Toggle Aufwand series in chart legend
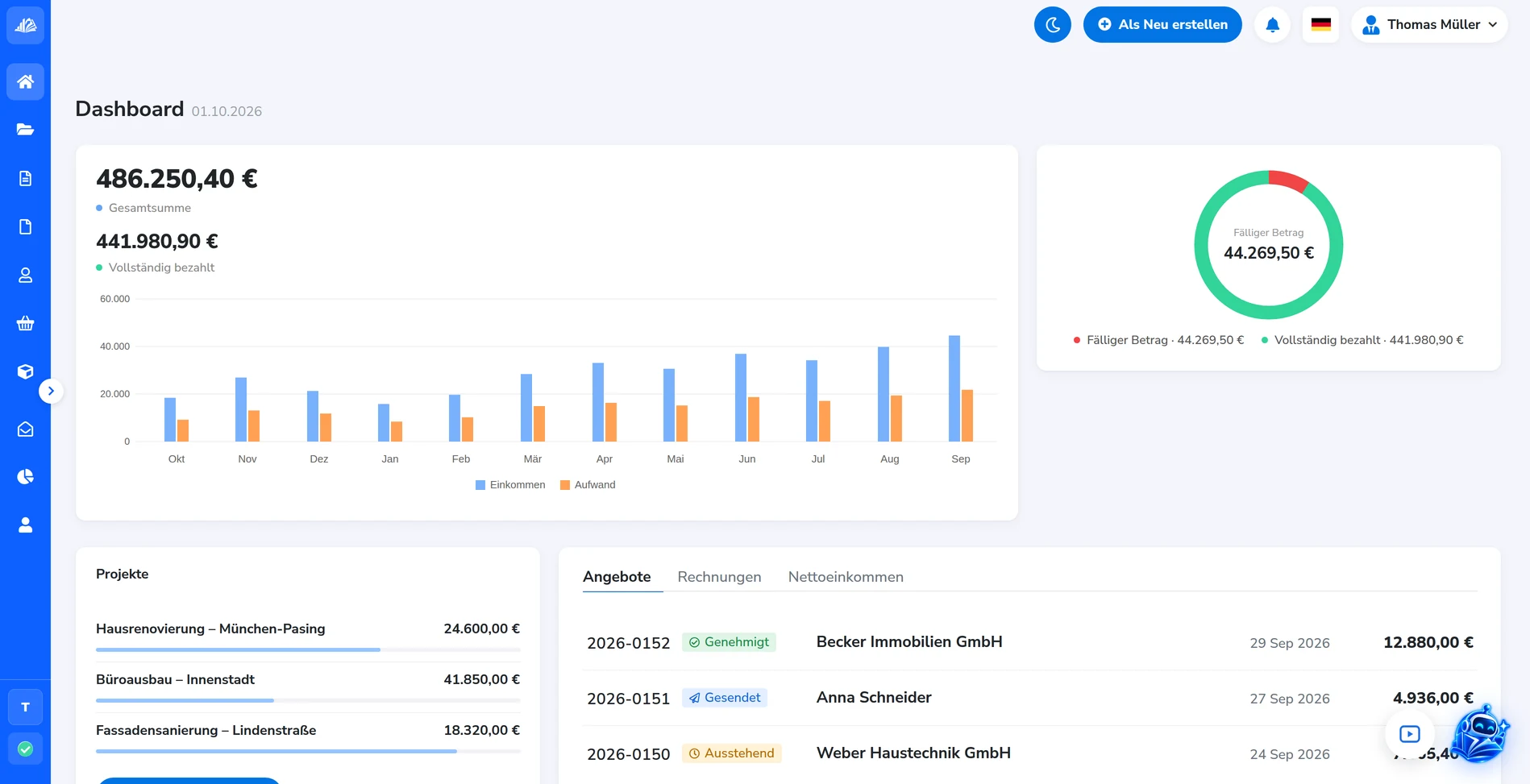Screen dimensions: 1530x784 tap(588, 485)
